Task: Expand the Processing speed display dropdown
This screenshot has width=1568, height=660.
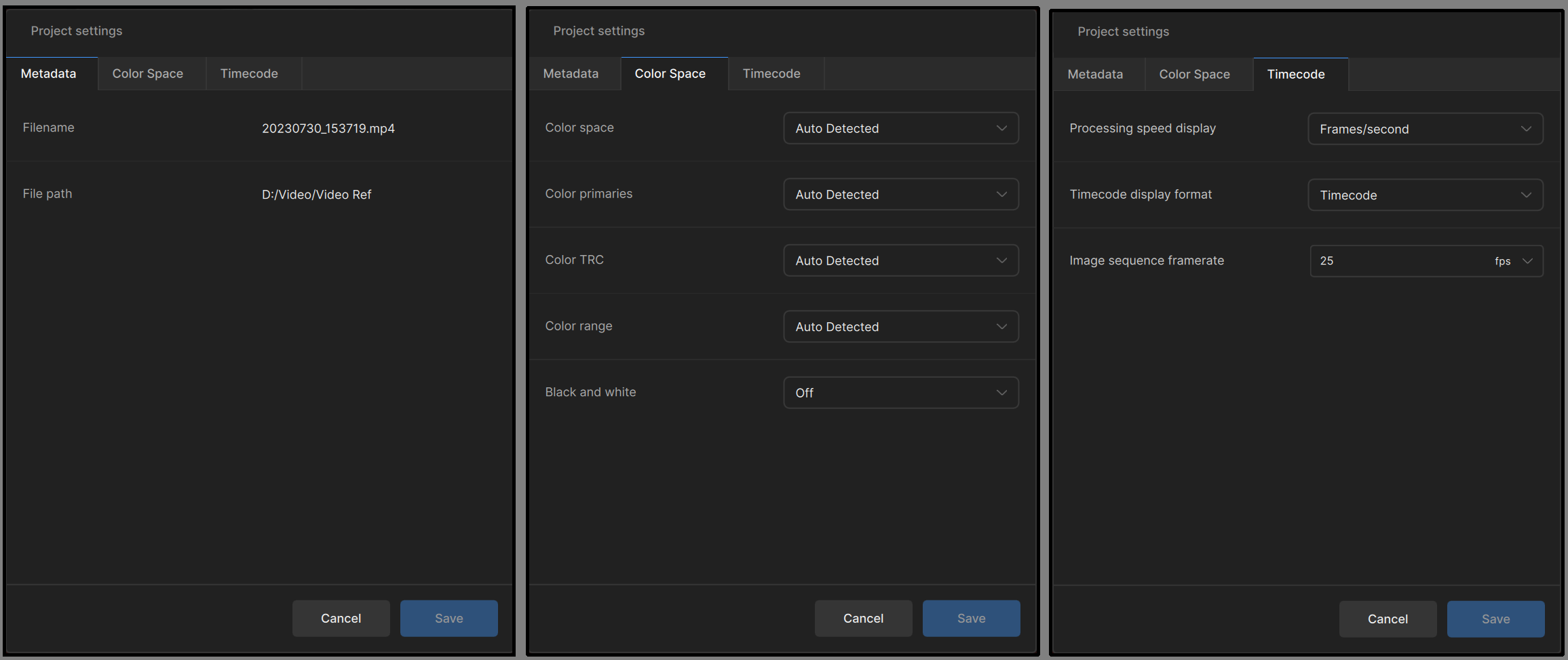Action: tap(1425, 129)
